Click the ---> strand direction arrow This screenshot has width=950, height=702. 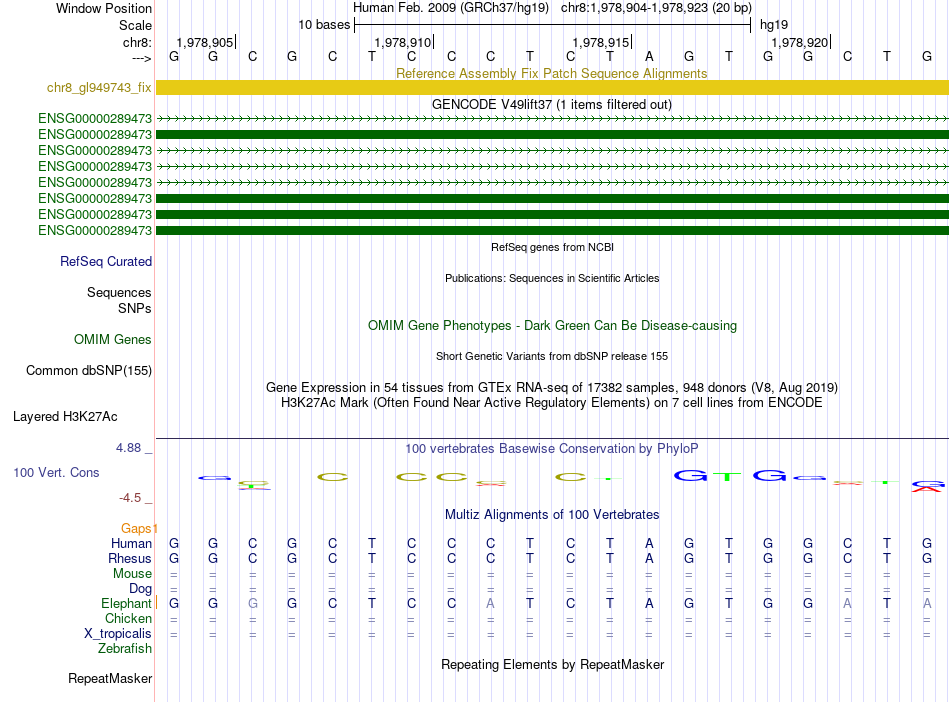[141, 58]
